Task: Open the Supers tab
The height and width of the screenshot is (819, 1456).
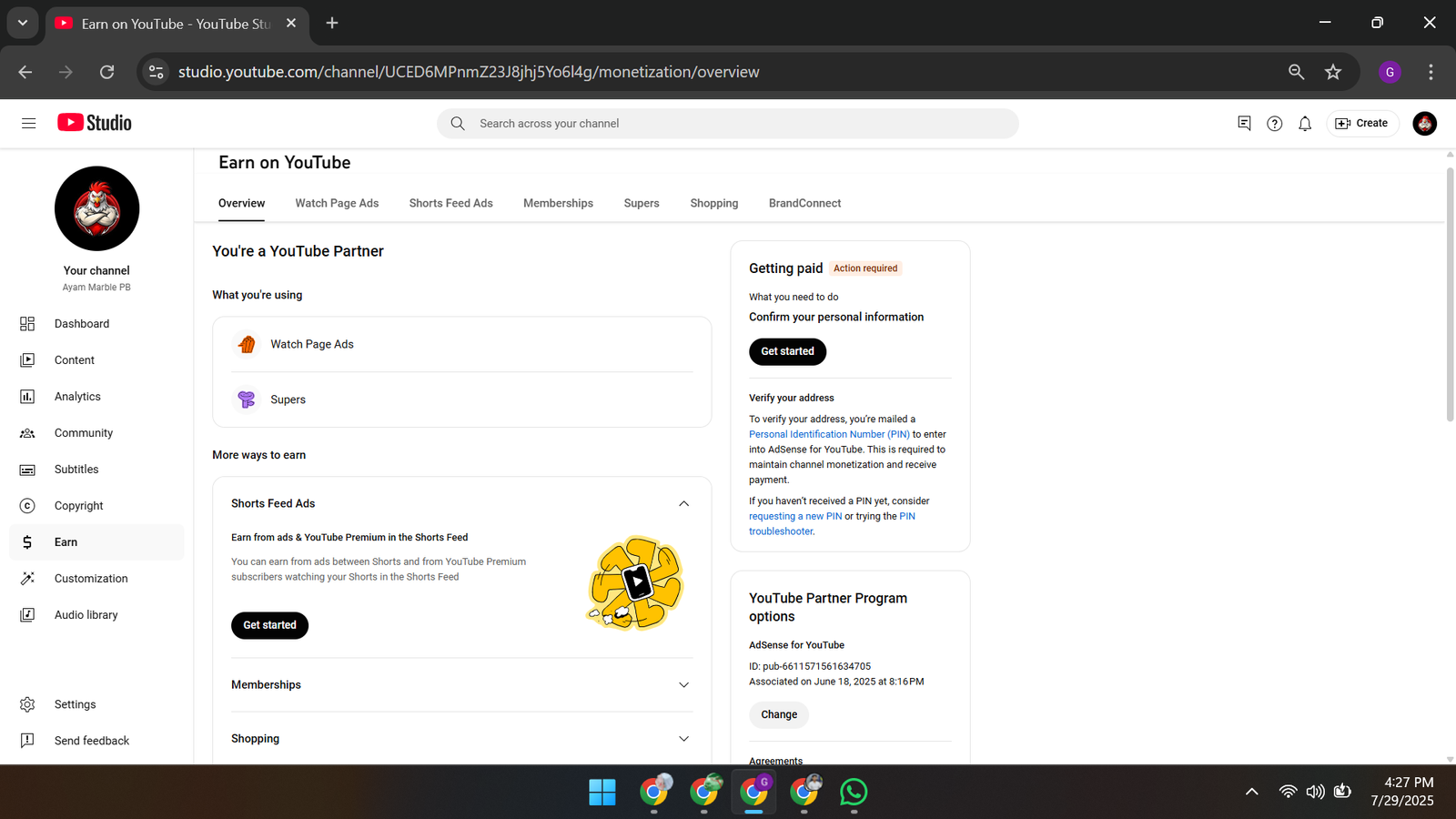Action: click(x=642, y=203)
